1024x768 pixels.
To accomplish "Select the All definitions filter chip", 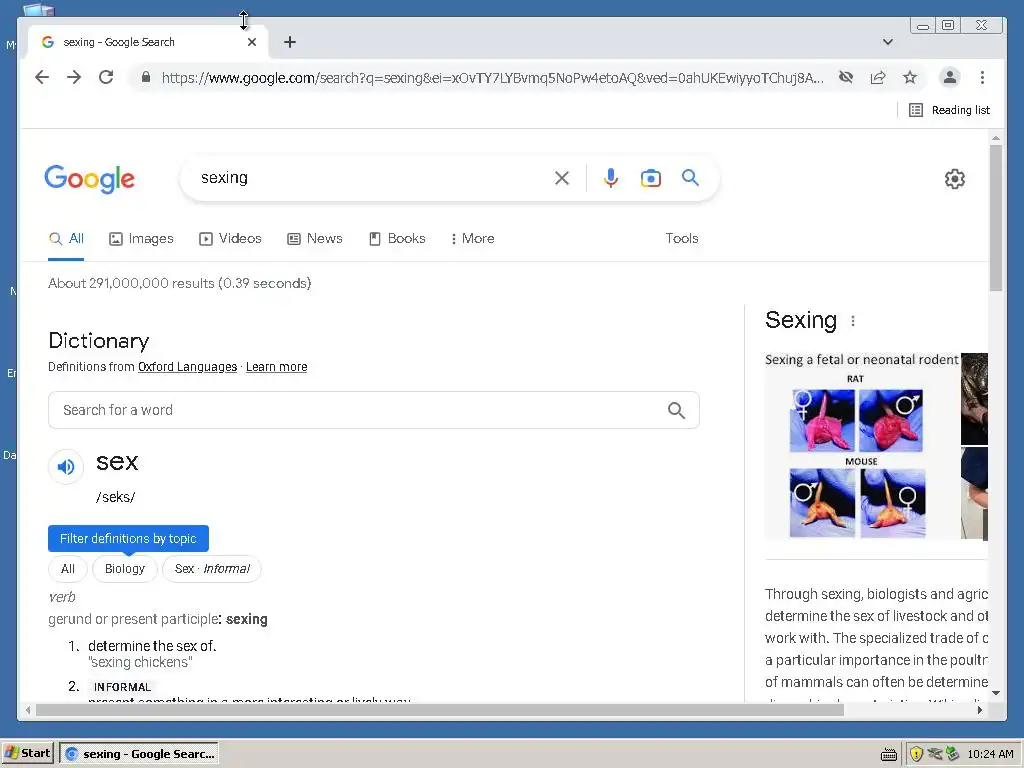I will tap(68, 569).
